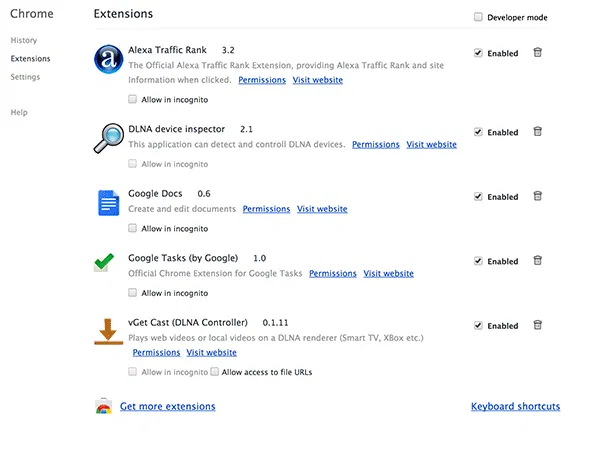Screen dimensions: 600x454
Task: Enable Developer mode checkbox
Action: (x=478, y=17)
